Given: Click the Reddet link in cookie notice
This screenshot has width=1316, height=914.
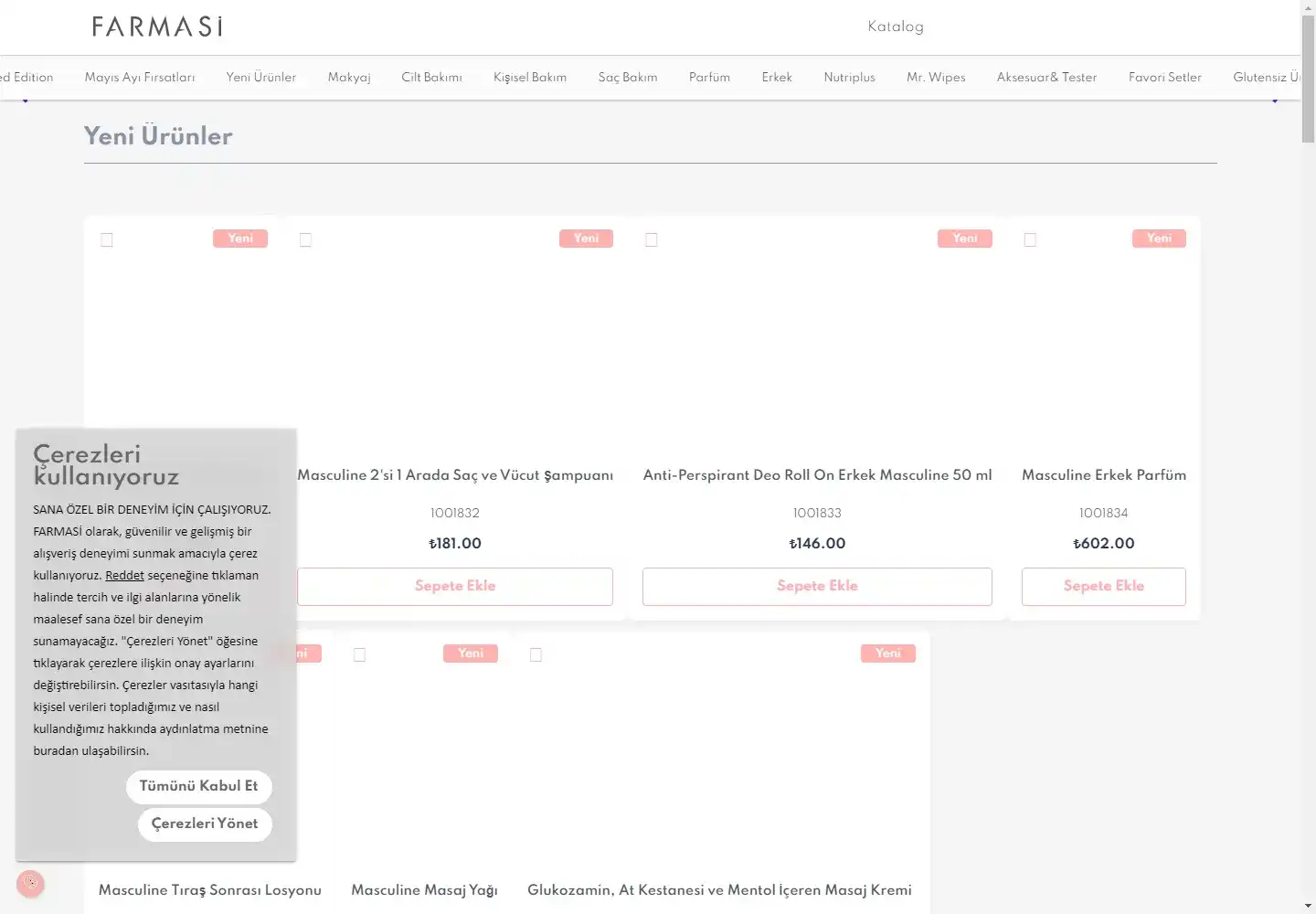Looking at the screenshot, I should 124,575.
